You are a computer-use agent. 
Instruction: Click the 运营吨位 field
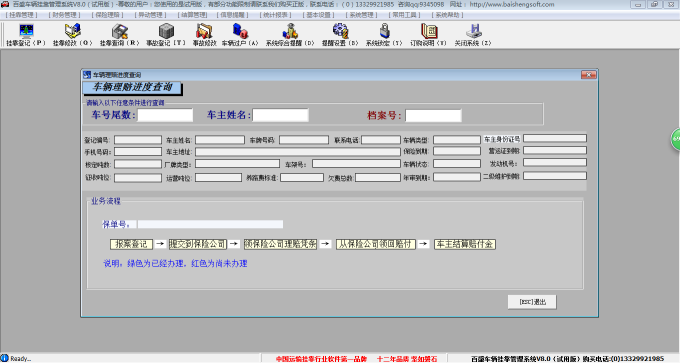pos(218,178)
